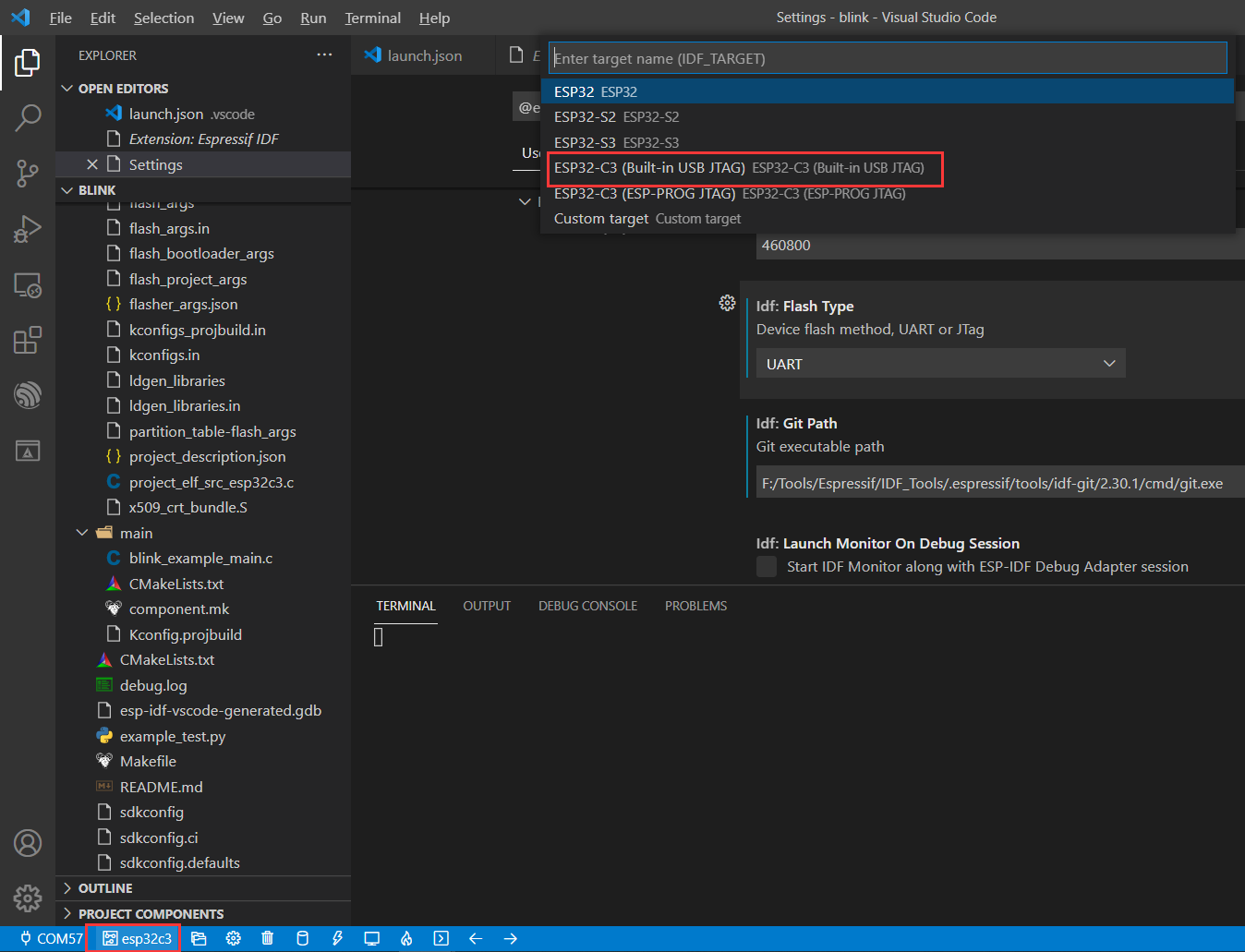Open the sdkconfig file
This screenshot has width=1245, height=952.
(x=151, y=813)
